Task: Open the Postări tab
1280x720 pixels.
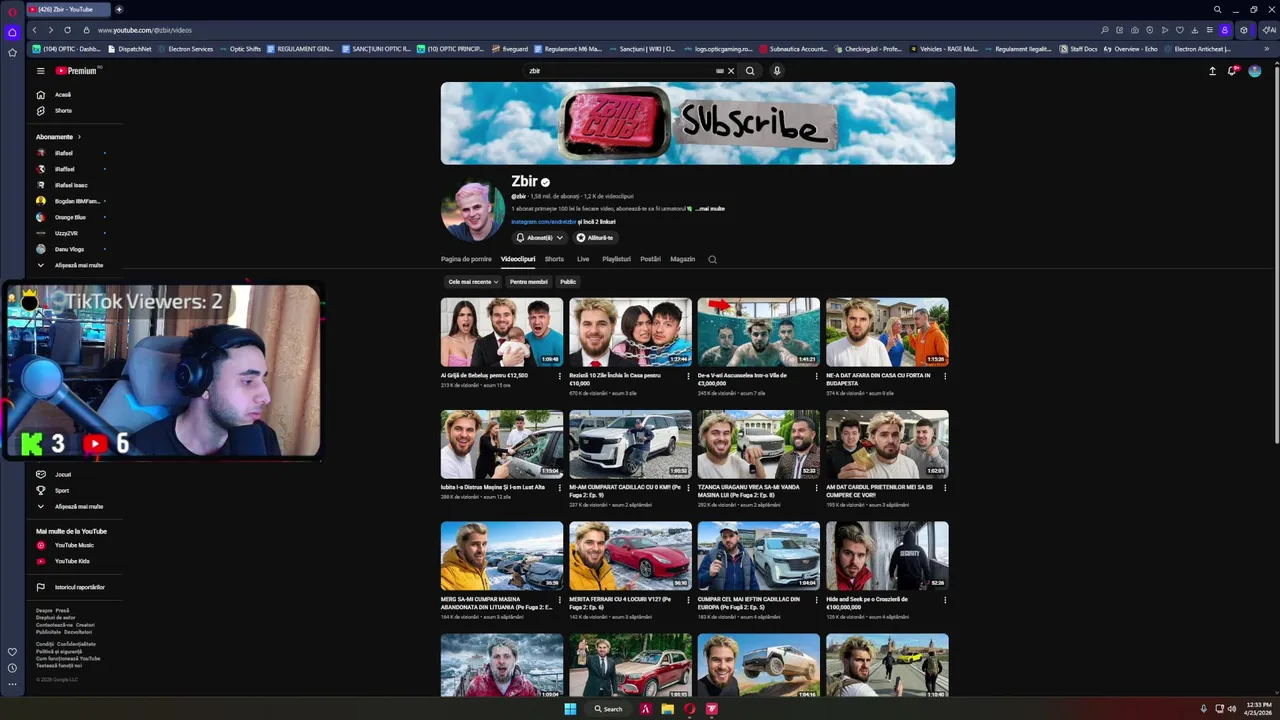Action: (650, 259)
